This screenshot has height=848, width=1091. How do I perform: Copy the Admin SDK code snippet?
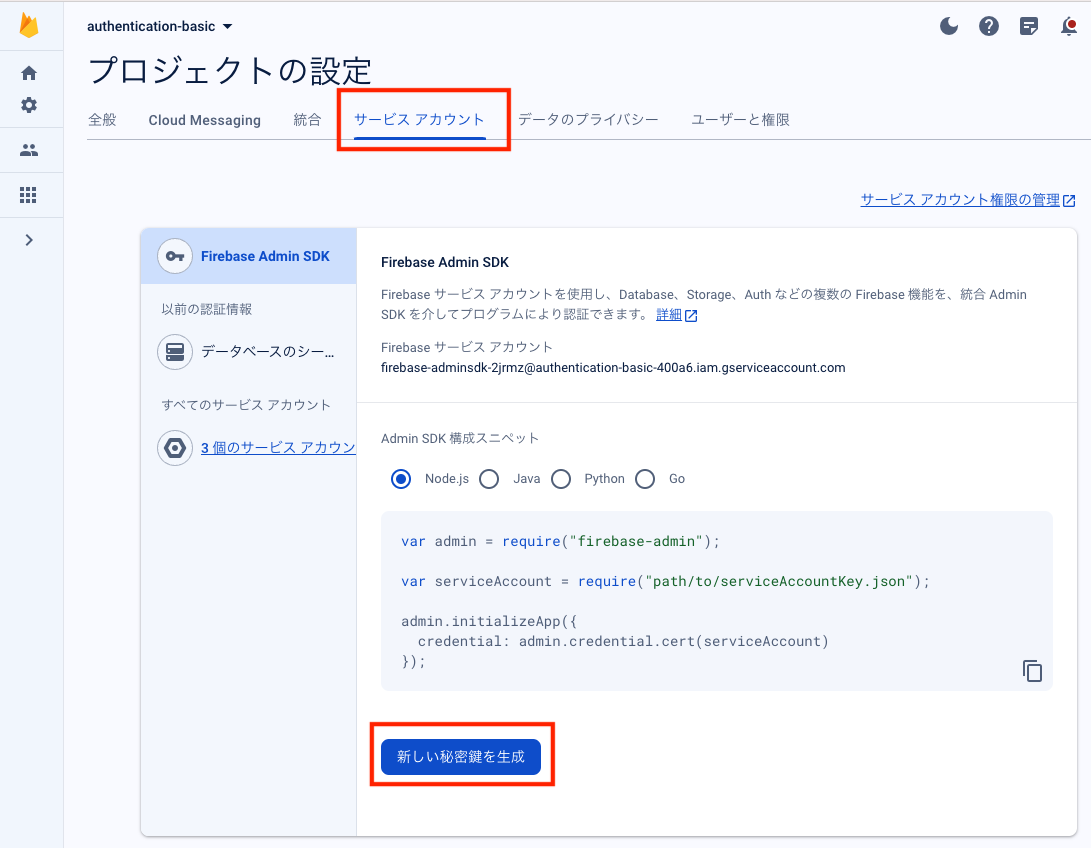click(x=1032, y=671)
